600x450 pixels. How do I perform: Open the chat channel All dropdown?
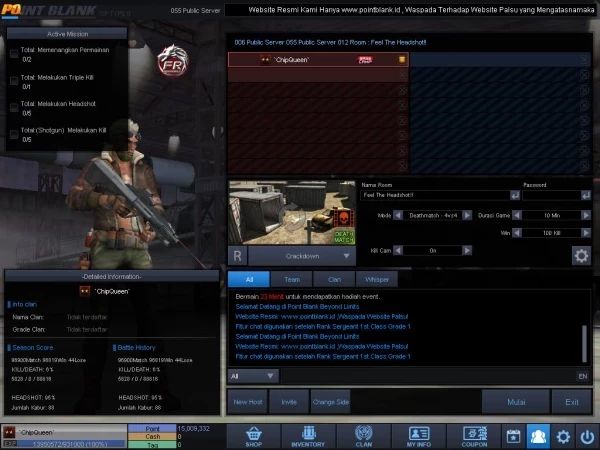(253, 376)
